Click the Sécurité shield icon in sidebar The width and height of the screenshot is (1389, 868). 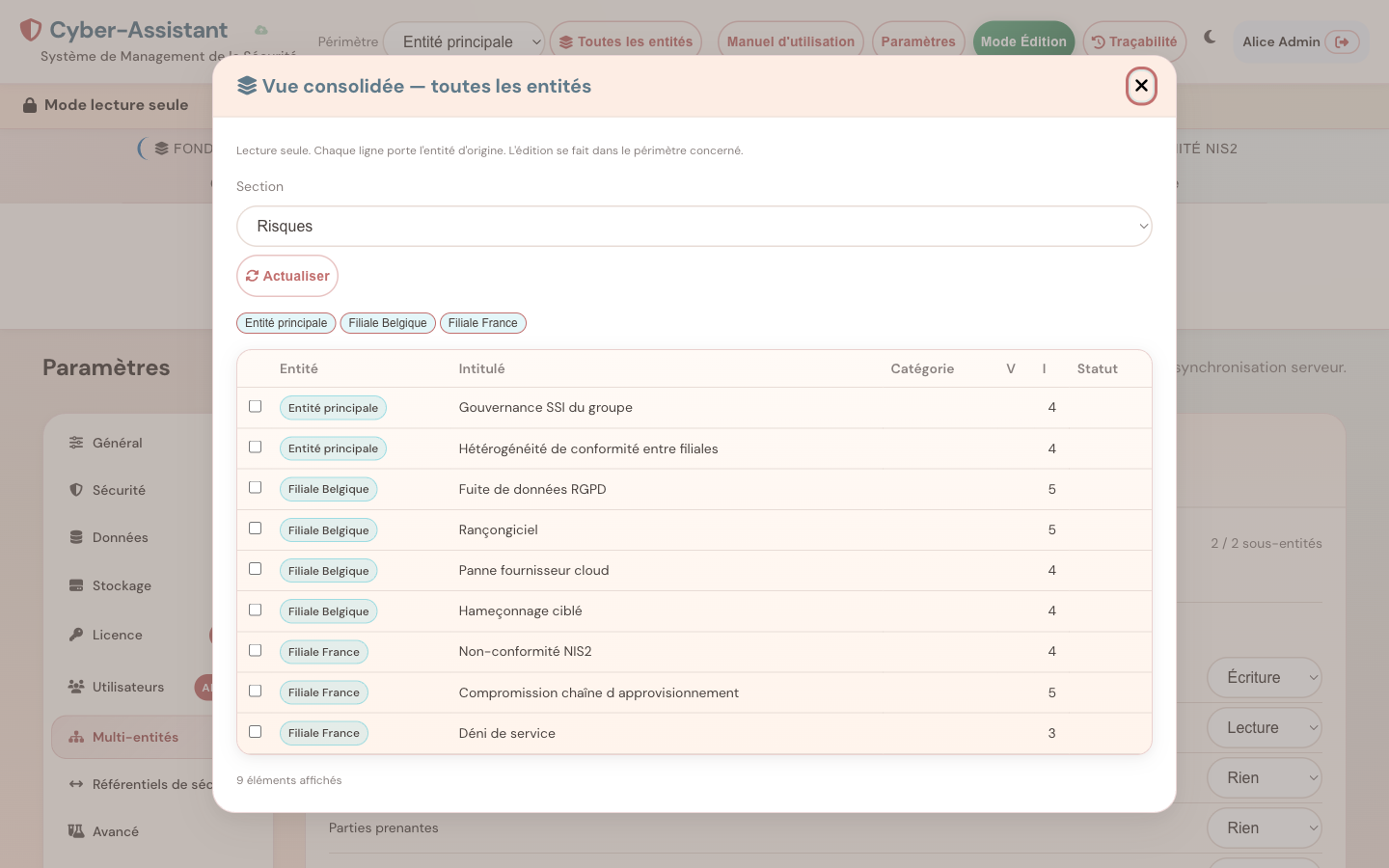[x=76, y=490]
